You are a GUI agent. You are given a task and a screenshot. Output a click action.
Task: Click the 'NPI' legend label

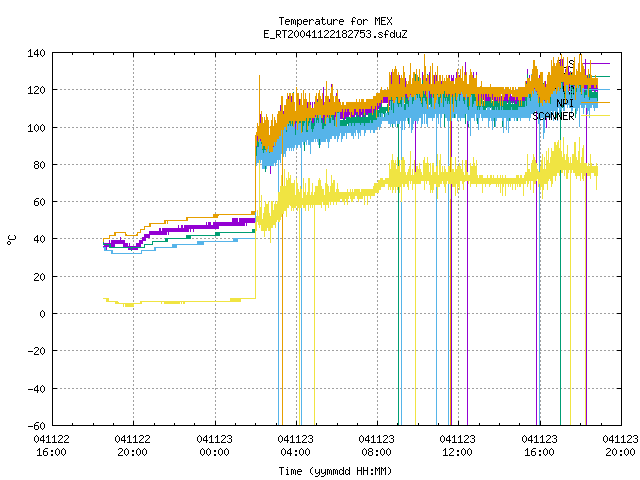pyautogui.click(x=565, y=103)
